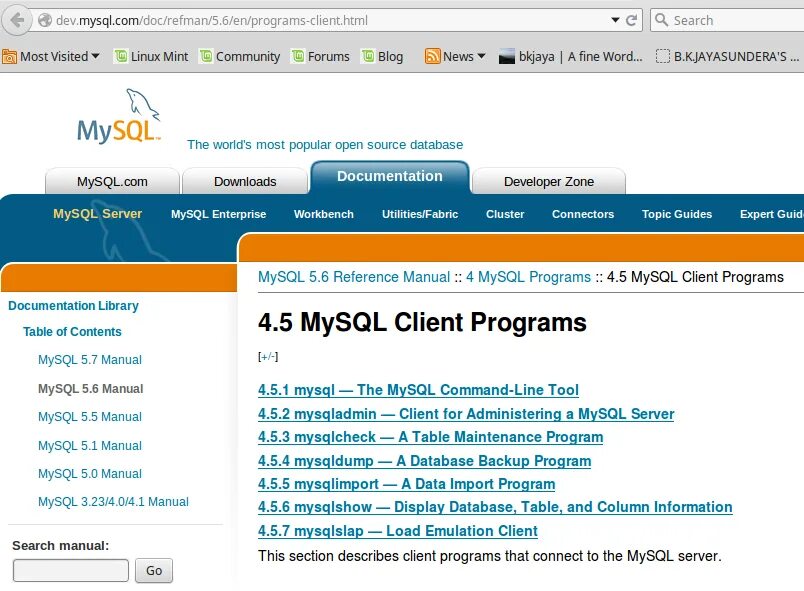
Task: Open Utilities/Fabric in navigation bar
Action: 420,214
